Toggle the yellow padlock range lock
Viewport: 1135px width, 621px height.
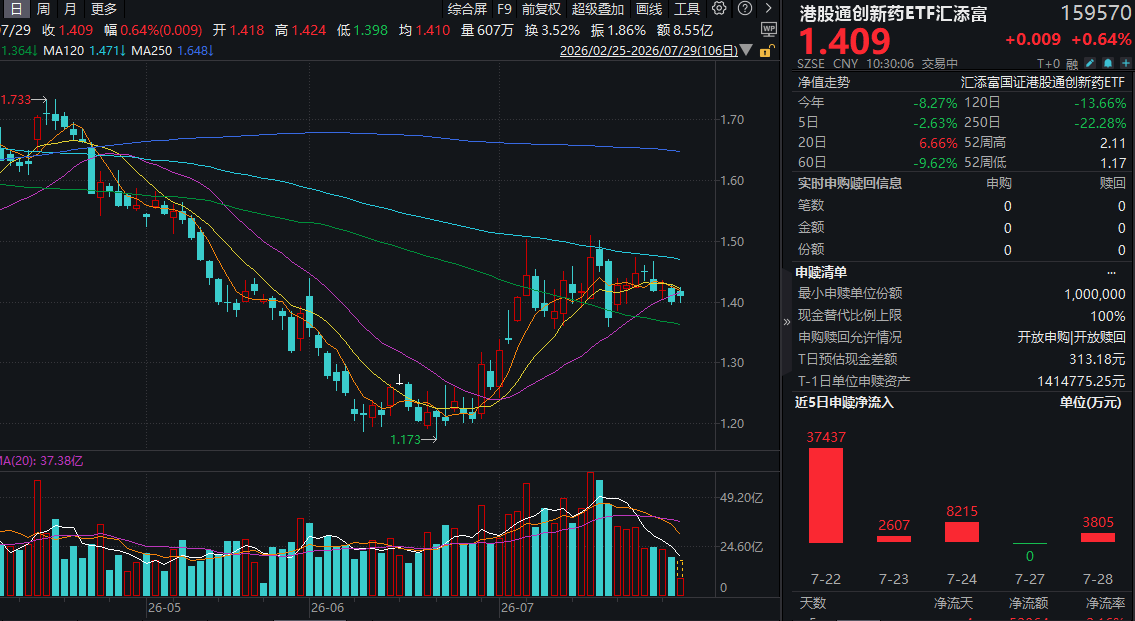coord(767,51)
